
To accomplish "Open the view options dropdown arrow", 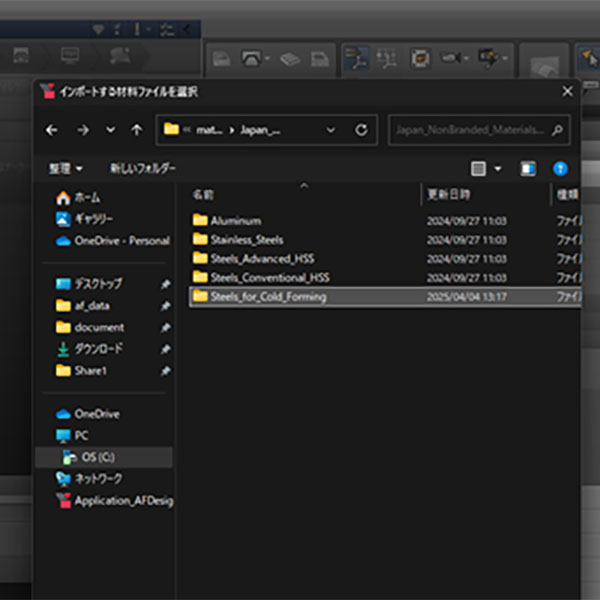I will 498,168.
